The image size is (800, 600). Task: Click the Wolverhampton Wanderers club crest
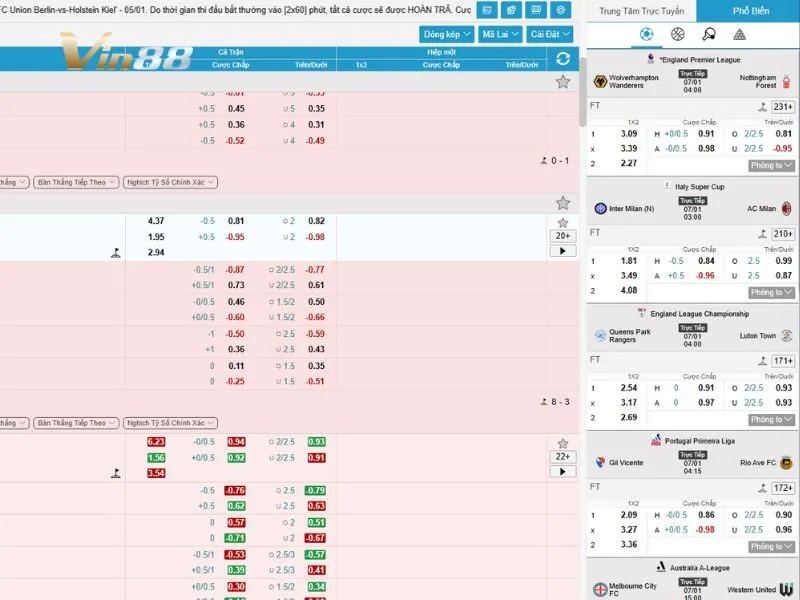coord(600,82)
